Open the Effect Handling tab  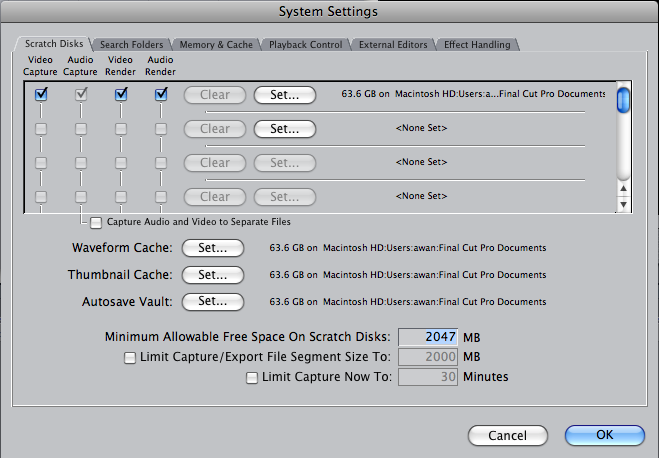(x=477, y=45)
